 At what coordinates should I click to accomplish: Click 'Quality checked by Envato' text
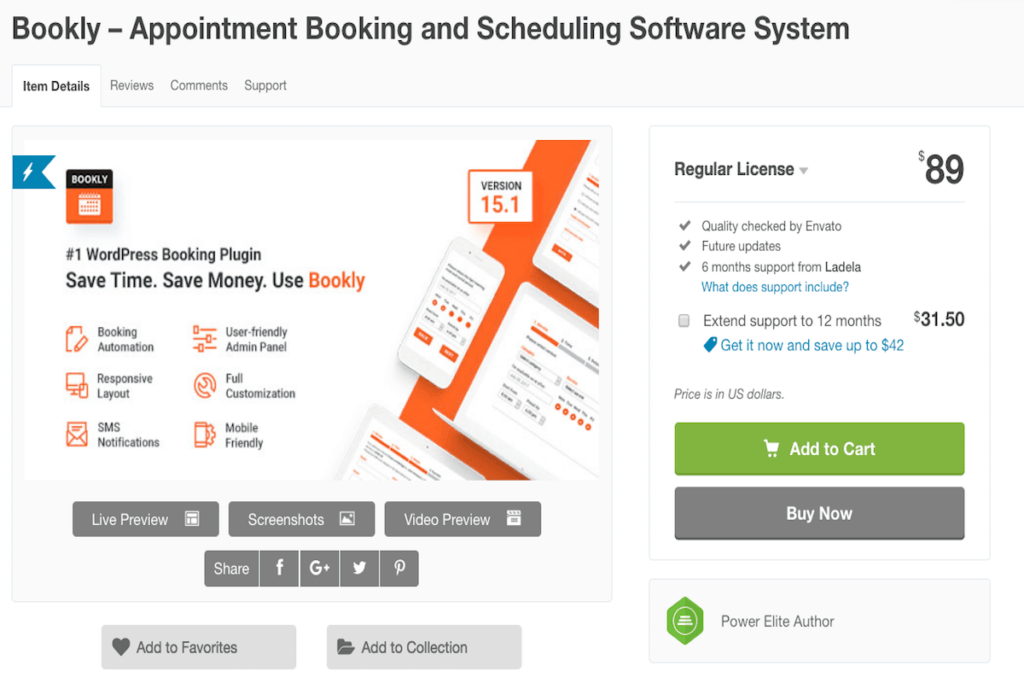tap(771, 227)
